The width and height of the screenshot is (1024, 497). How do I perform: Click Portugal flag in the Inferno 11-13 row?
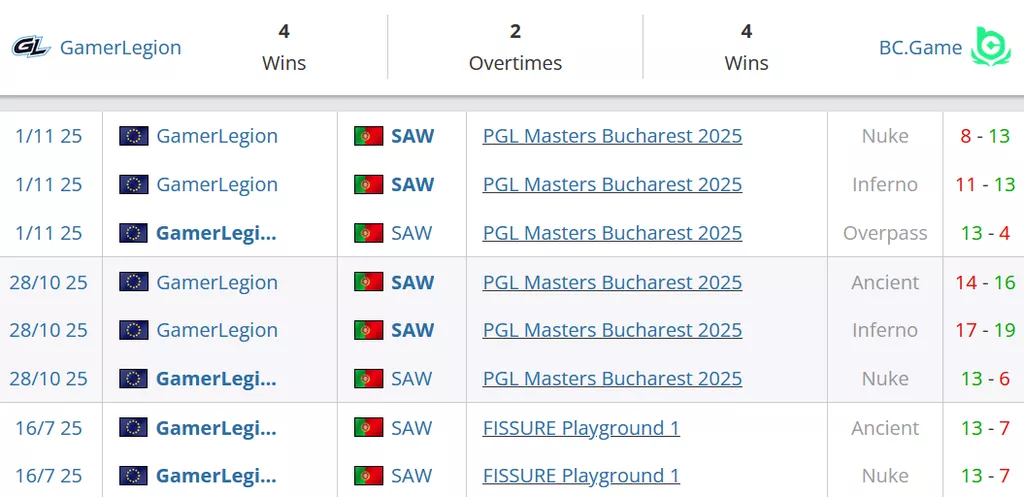(x=369, y=185)
